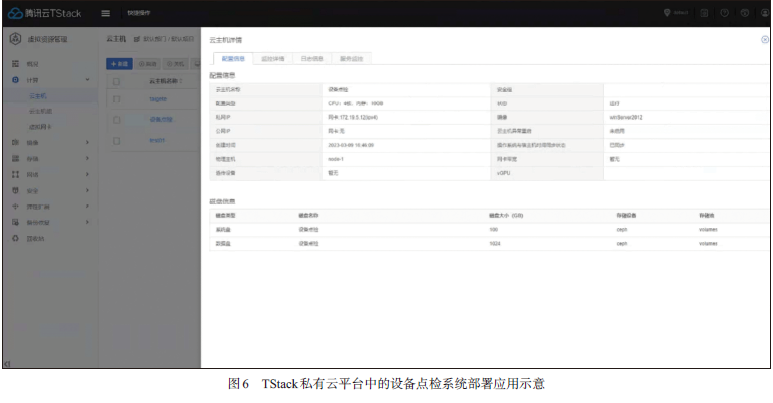Expand the 存储 section chevron

(87, 158)
